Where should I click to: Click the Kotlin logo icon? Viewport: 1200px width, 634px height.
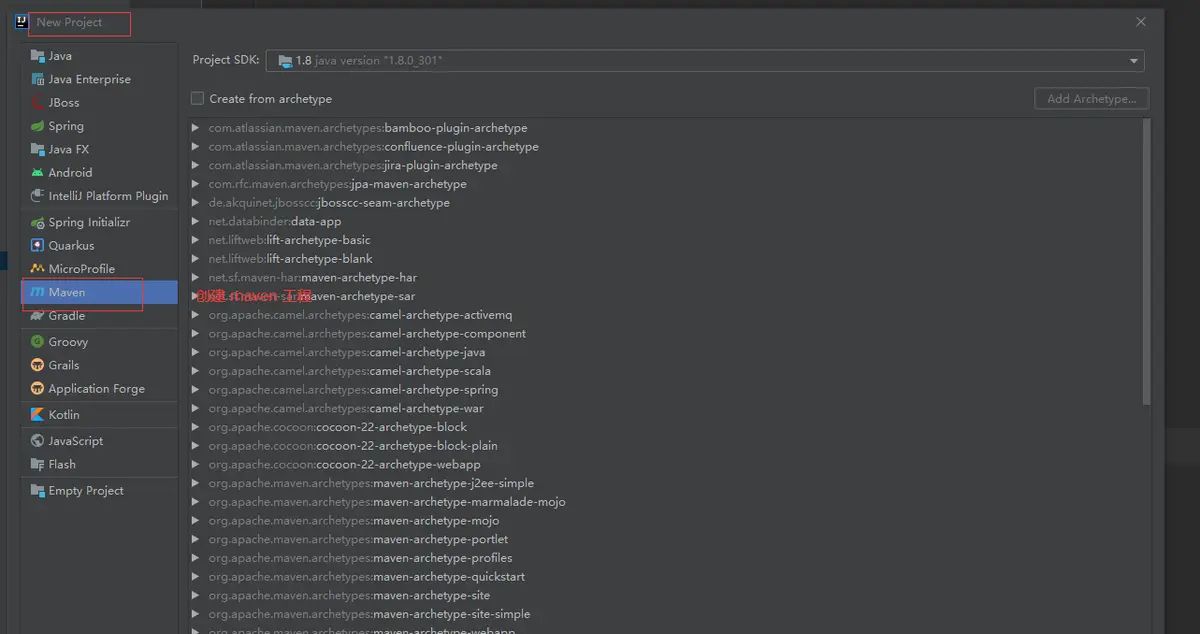[38, 415]
